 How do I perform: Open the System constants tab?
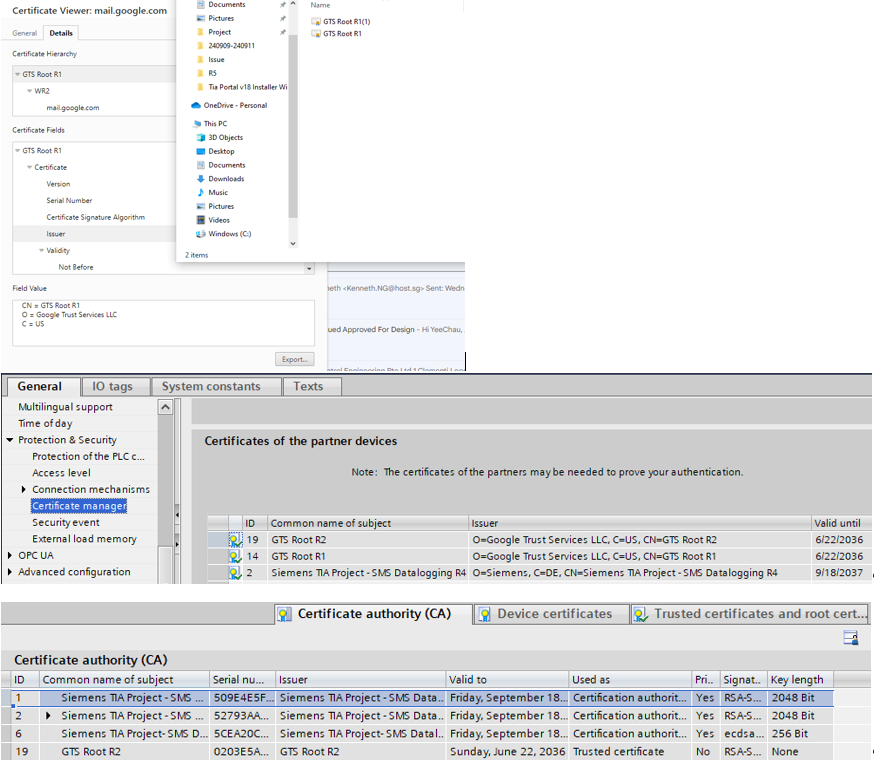coord(216,386)
